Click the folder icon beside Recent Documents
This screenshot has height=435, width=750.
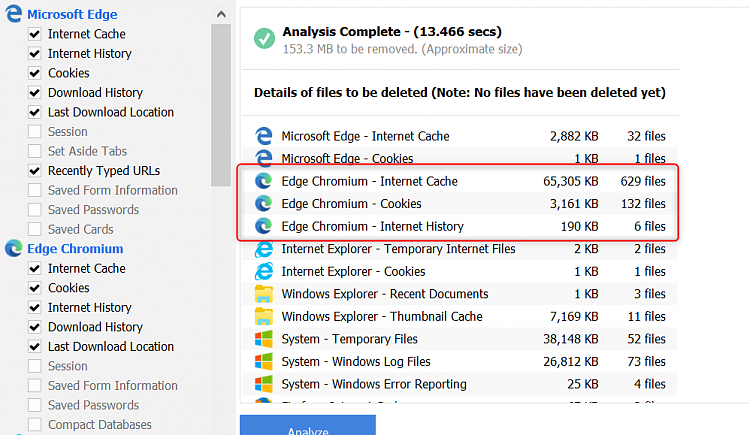[x=264, y=294]
